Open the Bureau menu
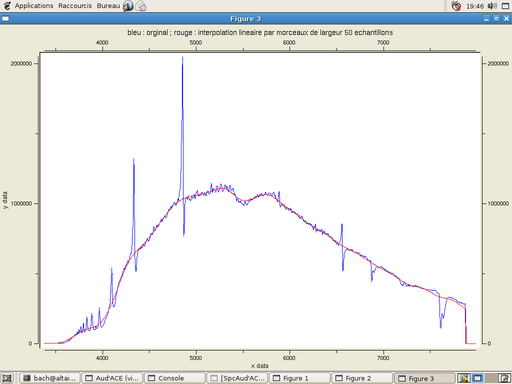Image resolution: width=512 pixels, height=384 pixels. 108,6
